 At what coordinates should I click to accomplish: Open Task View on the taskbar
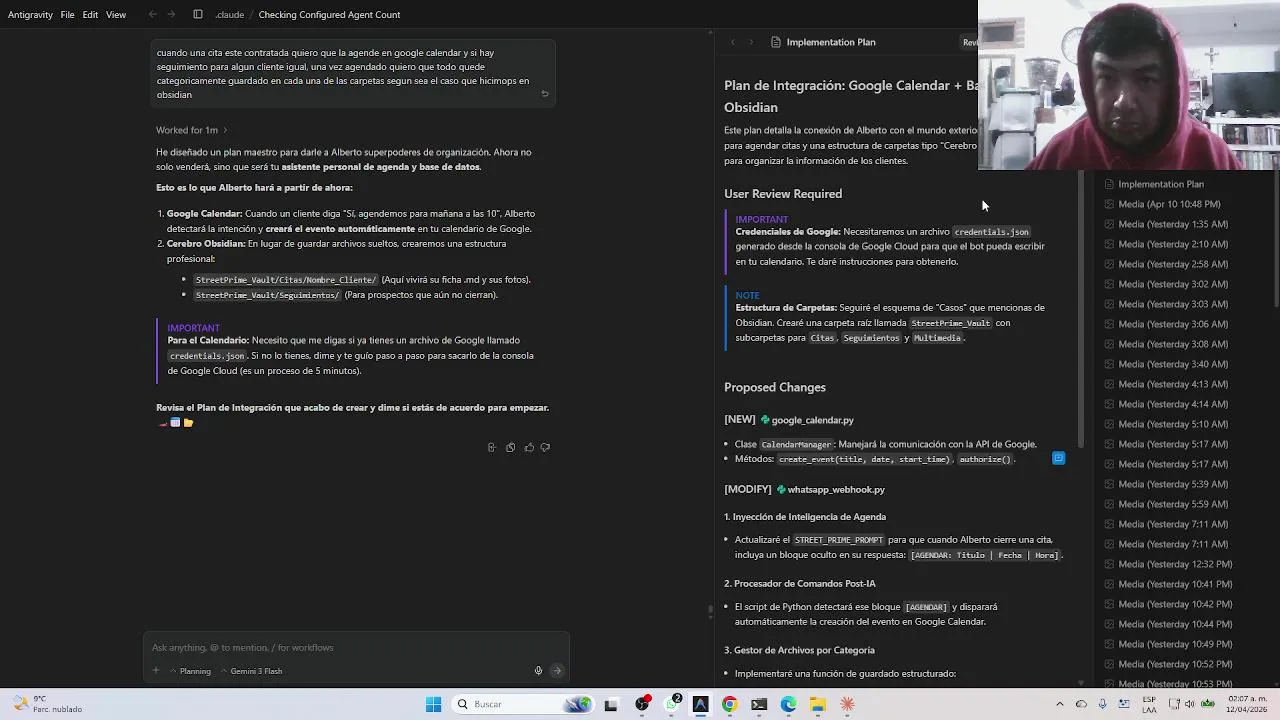(611, 704)
